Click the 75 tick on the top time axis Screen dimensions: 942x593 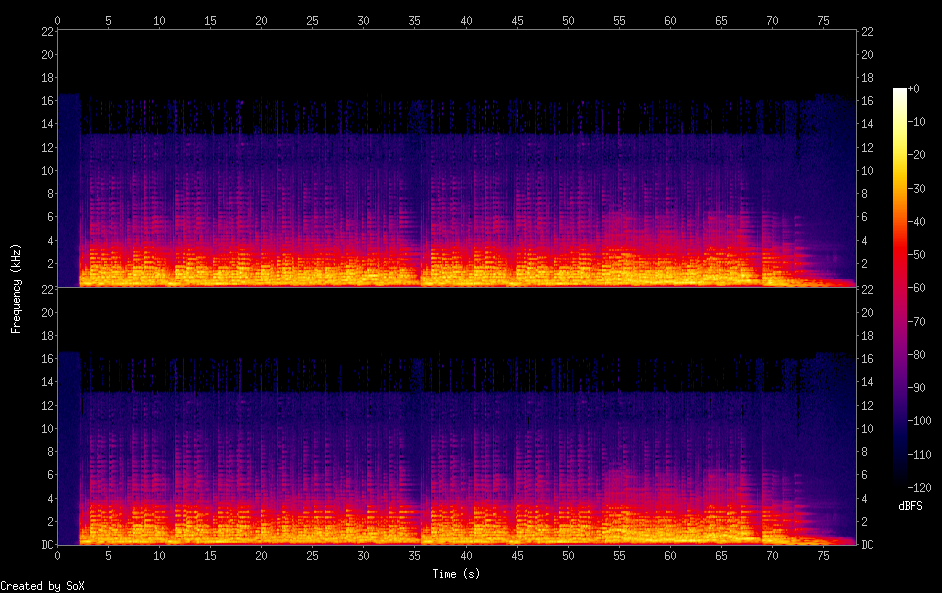click(x=823, y=20)
